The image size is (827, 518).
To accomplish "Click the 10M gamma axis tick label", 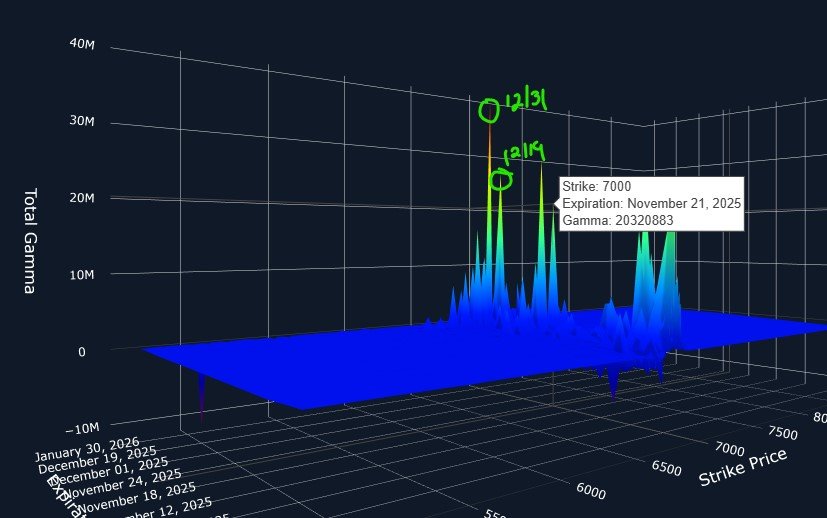I will tap(82, 275).
